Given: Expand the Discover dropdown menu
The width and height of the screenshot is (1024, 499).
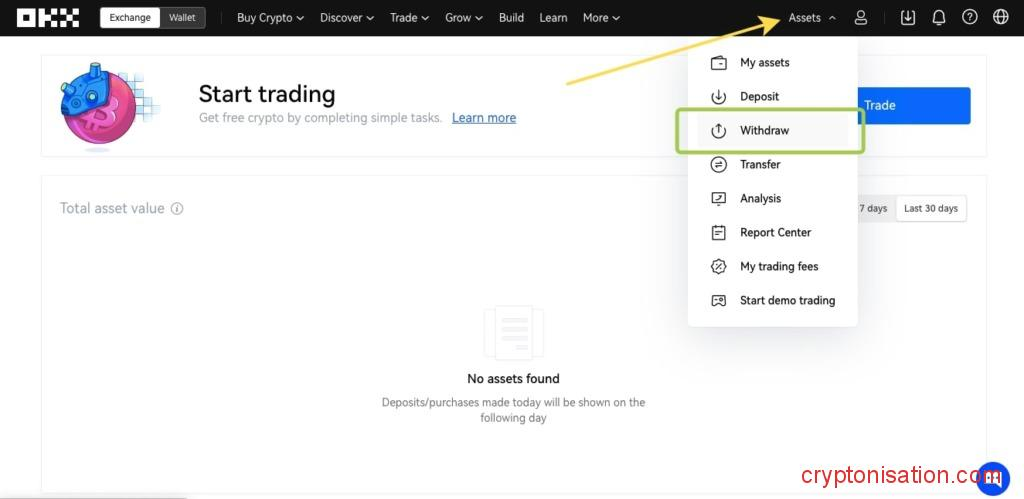Looking at the screenshot, I should pyautogui.click(x=347, y=17).
